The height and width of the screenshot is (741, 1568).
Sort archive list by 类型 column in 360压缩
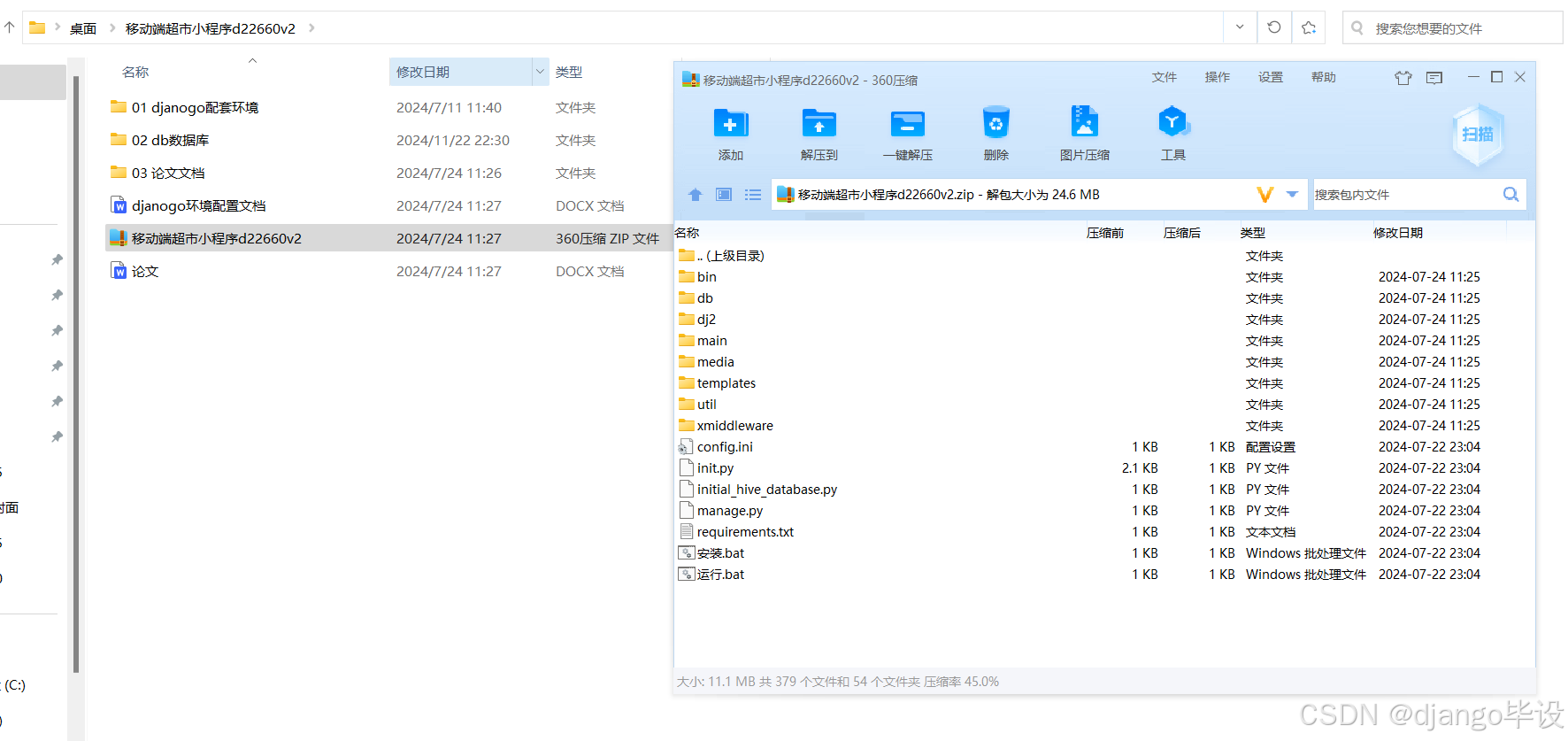click(1253, 233)
